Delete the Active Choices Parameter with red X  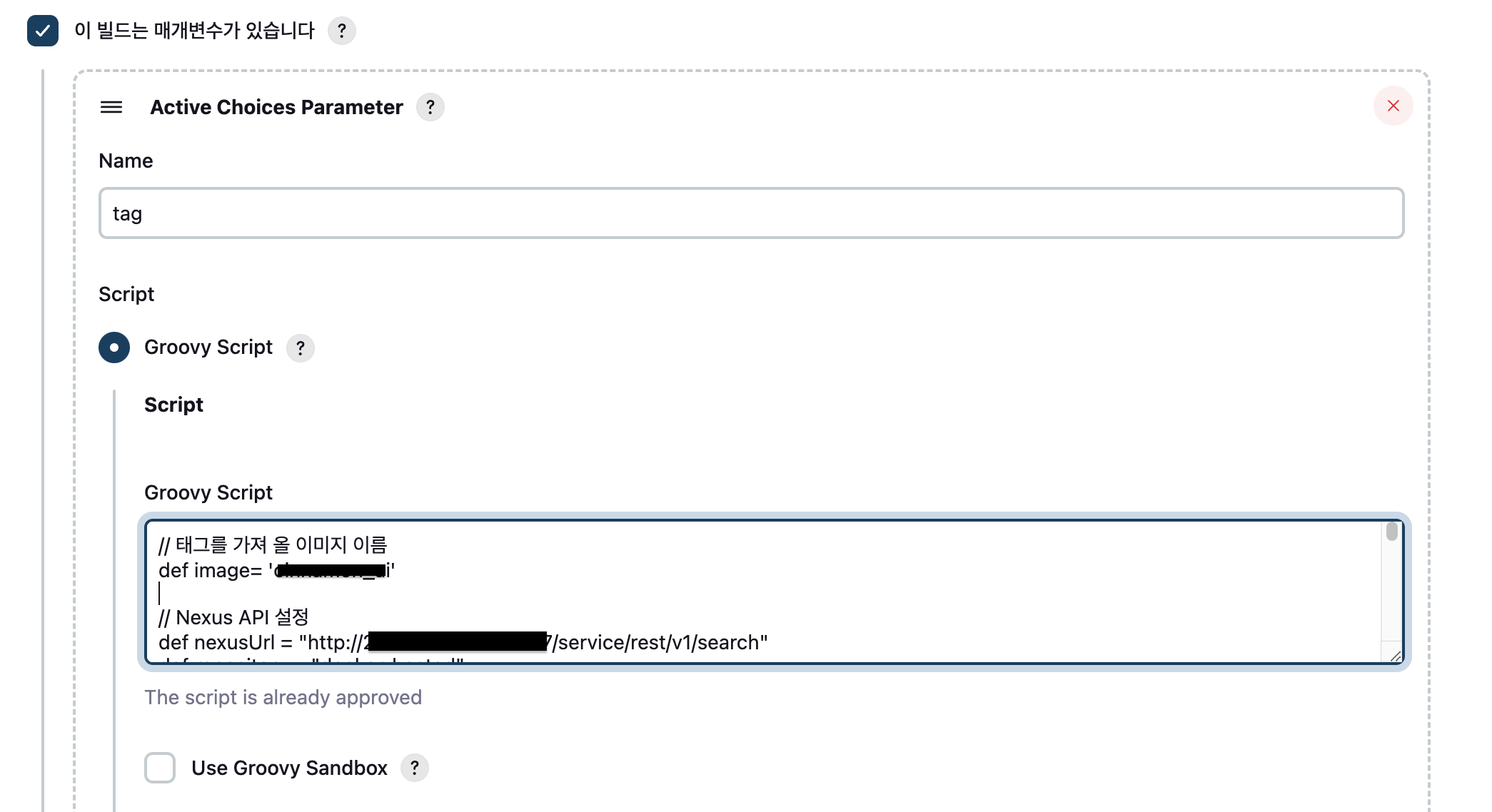[1393, 106]
